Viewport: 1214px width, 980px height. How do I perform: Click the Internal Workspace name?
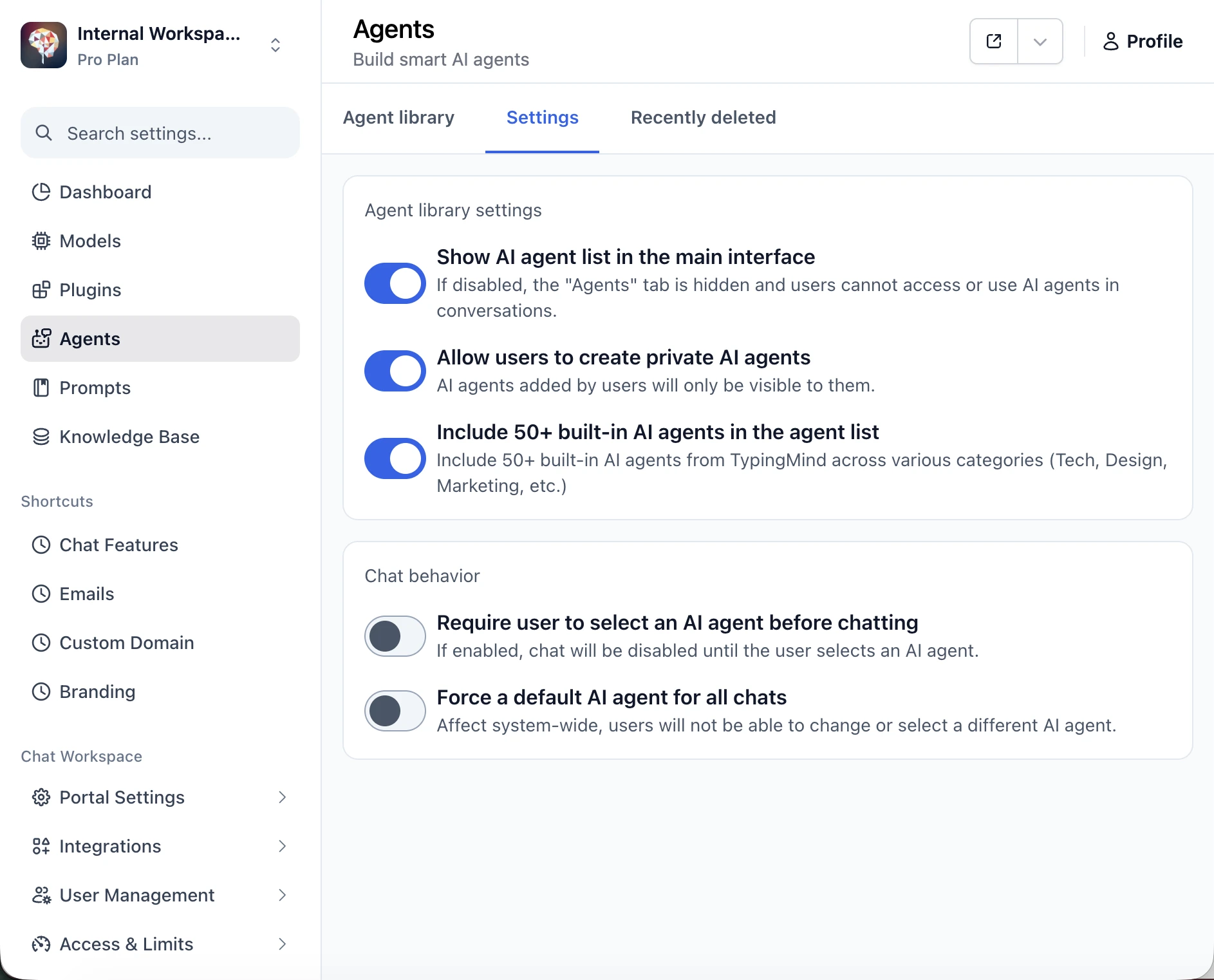(x=159, y=33)
